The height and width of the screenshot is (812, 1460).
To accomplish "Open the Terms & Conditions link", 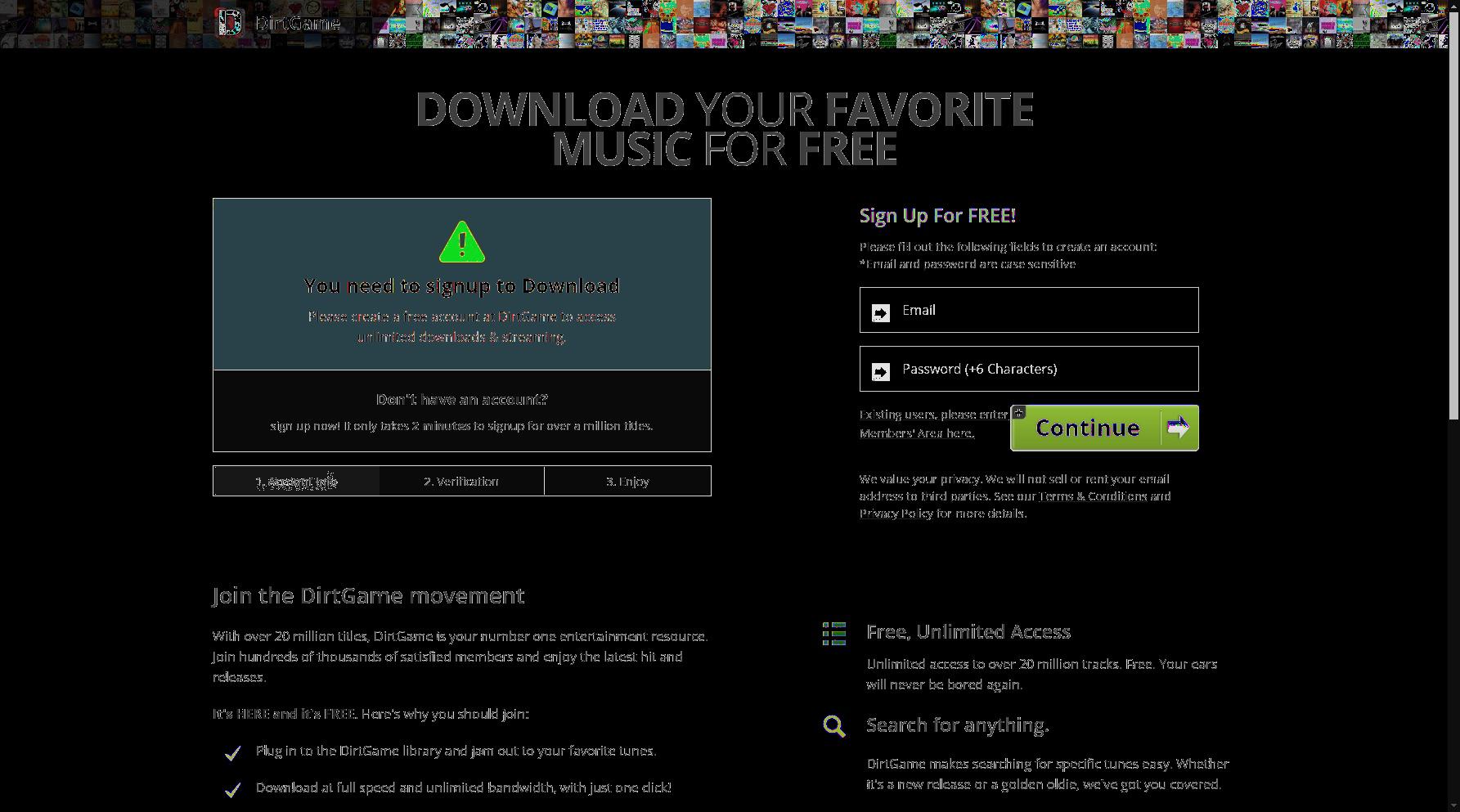I will (1094, 496).
